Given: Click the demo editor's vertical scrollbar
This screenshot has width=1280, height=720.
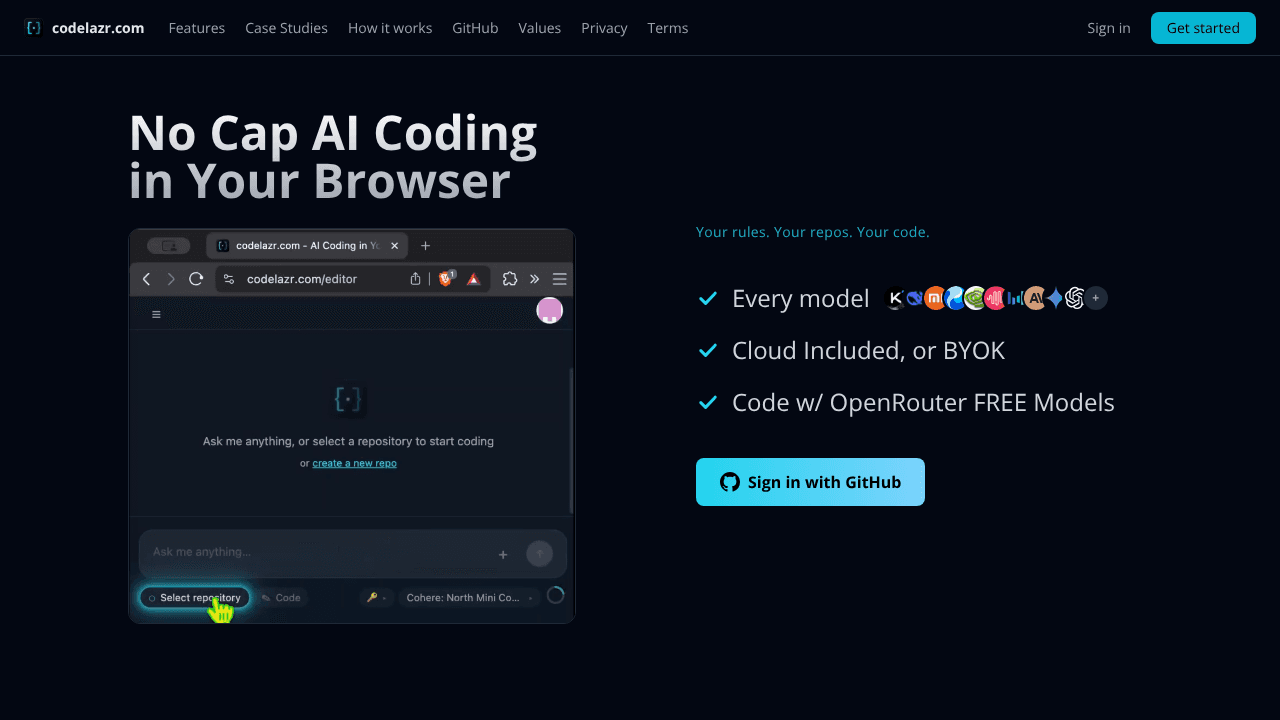Looking at the screenshot, I should click(571, 440).
